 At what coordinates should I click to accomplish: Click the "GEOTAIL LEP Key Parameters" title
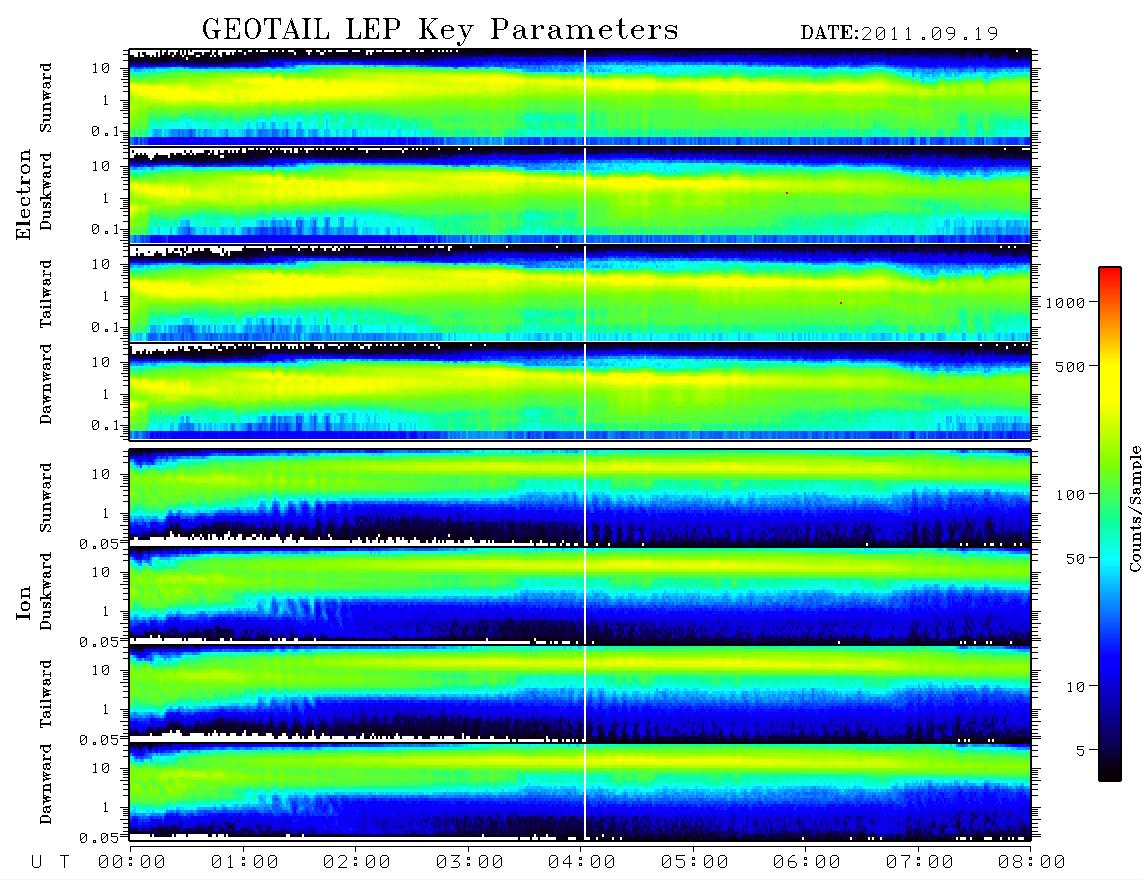pos(440,30)
